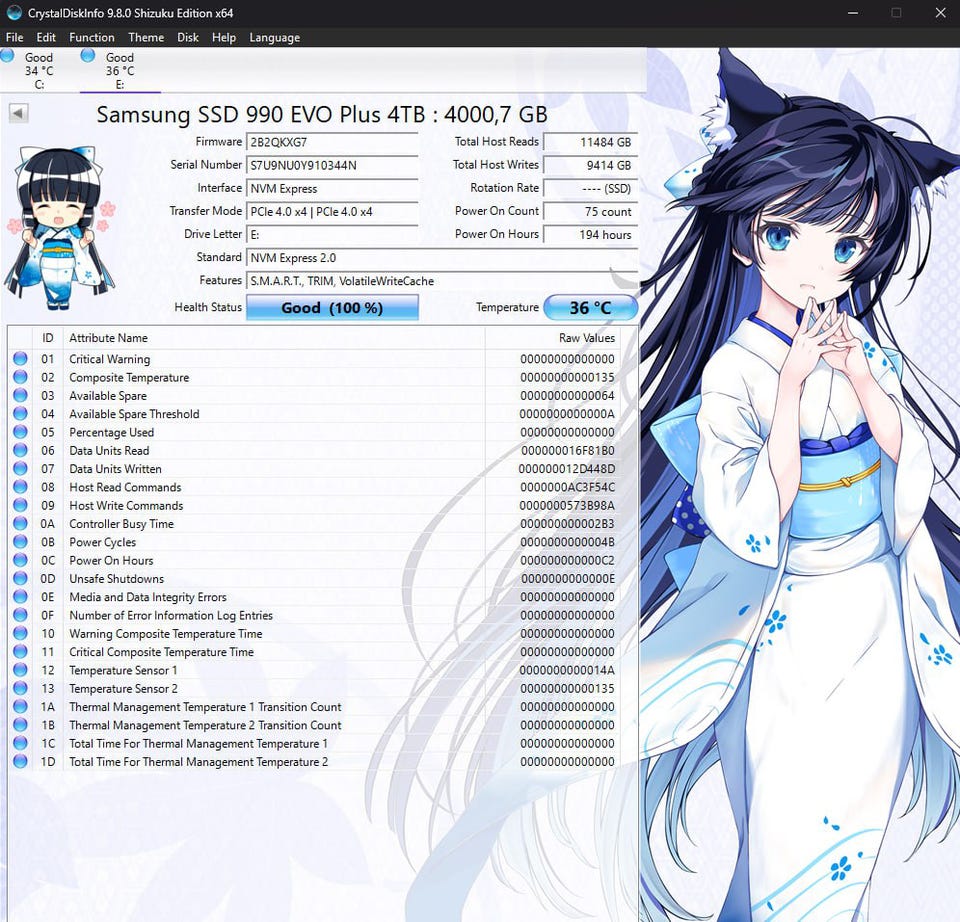Image resolution: width=960 pixels, height=922 pixels.
Task: Select the Data Units Written raw value 000000012D448D
Action: (566, 469)
